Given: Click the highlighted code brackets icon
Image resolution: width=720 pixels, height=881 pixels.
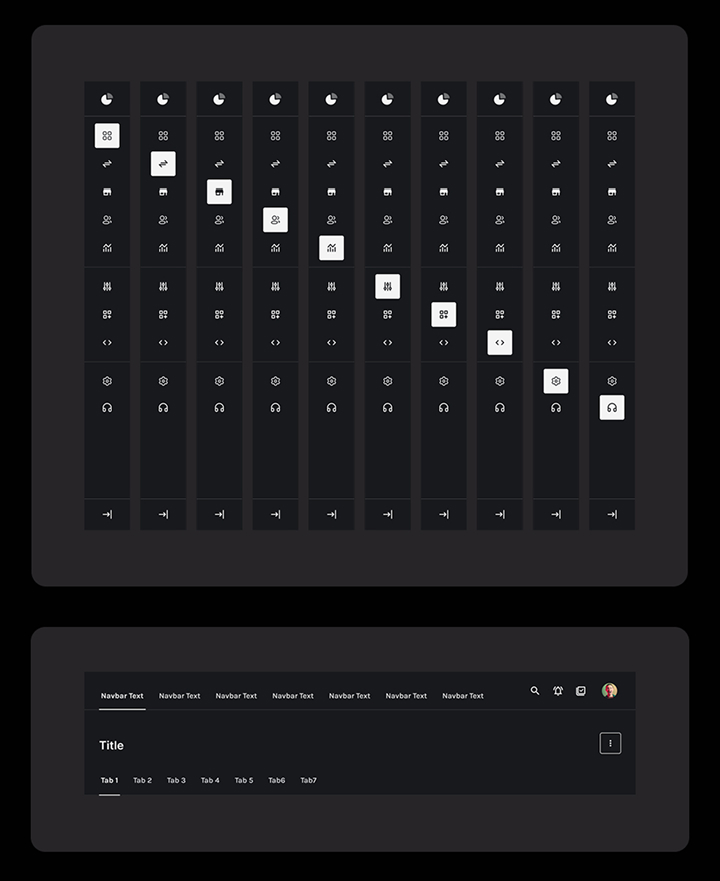Looking at the screenshot, I should click(x=499, y=343).
